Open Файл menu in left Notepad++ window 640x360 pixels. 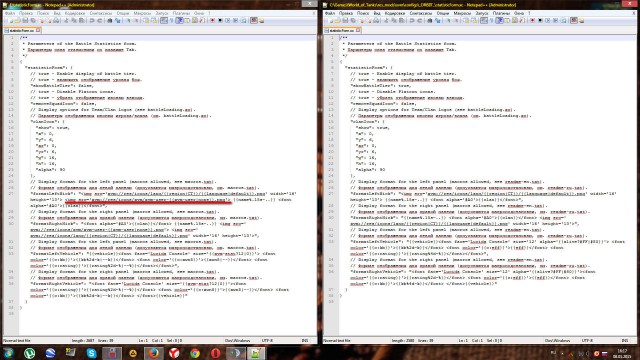click(9, 13)
